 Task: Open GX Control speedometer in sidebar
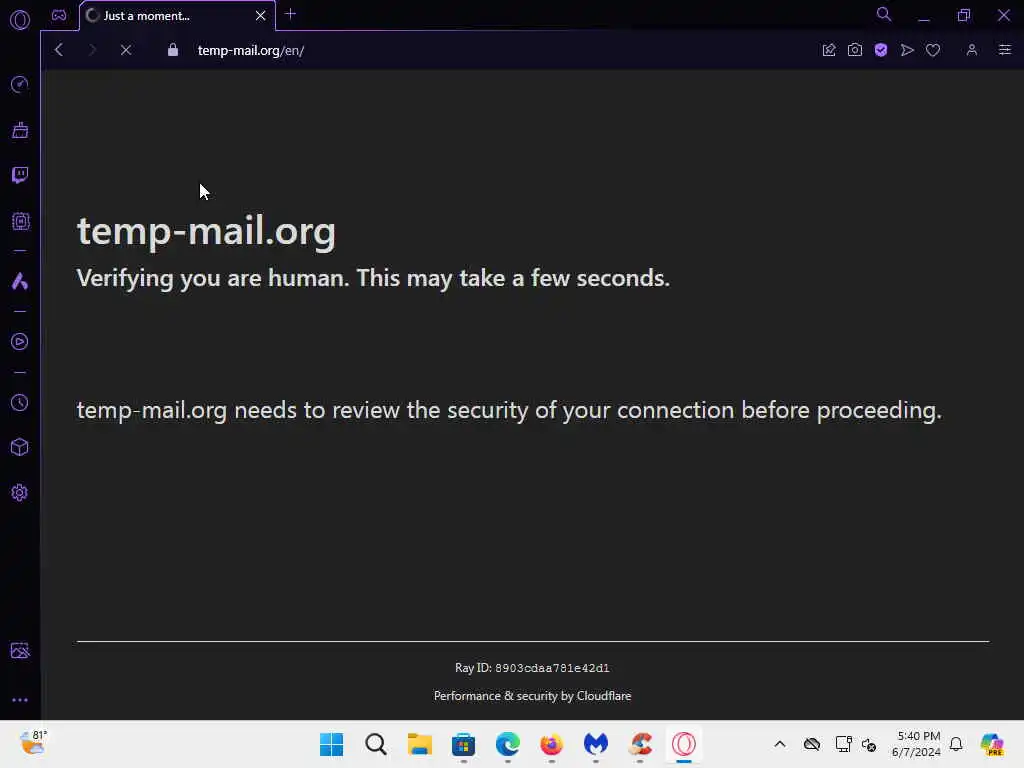point(20,84)
